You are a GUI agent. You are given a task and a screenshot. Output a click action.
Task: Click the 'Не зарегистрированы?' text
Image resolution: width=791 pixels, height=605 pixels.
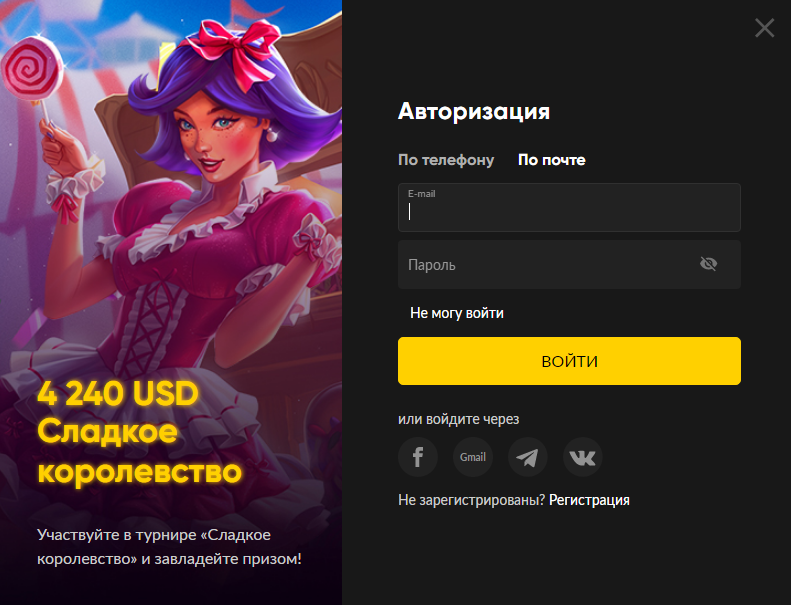[472, 500]
